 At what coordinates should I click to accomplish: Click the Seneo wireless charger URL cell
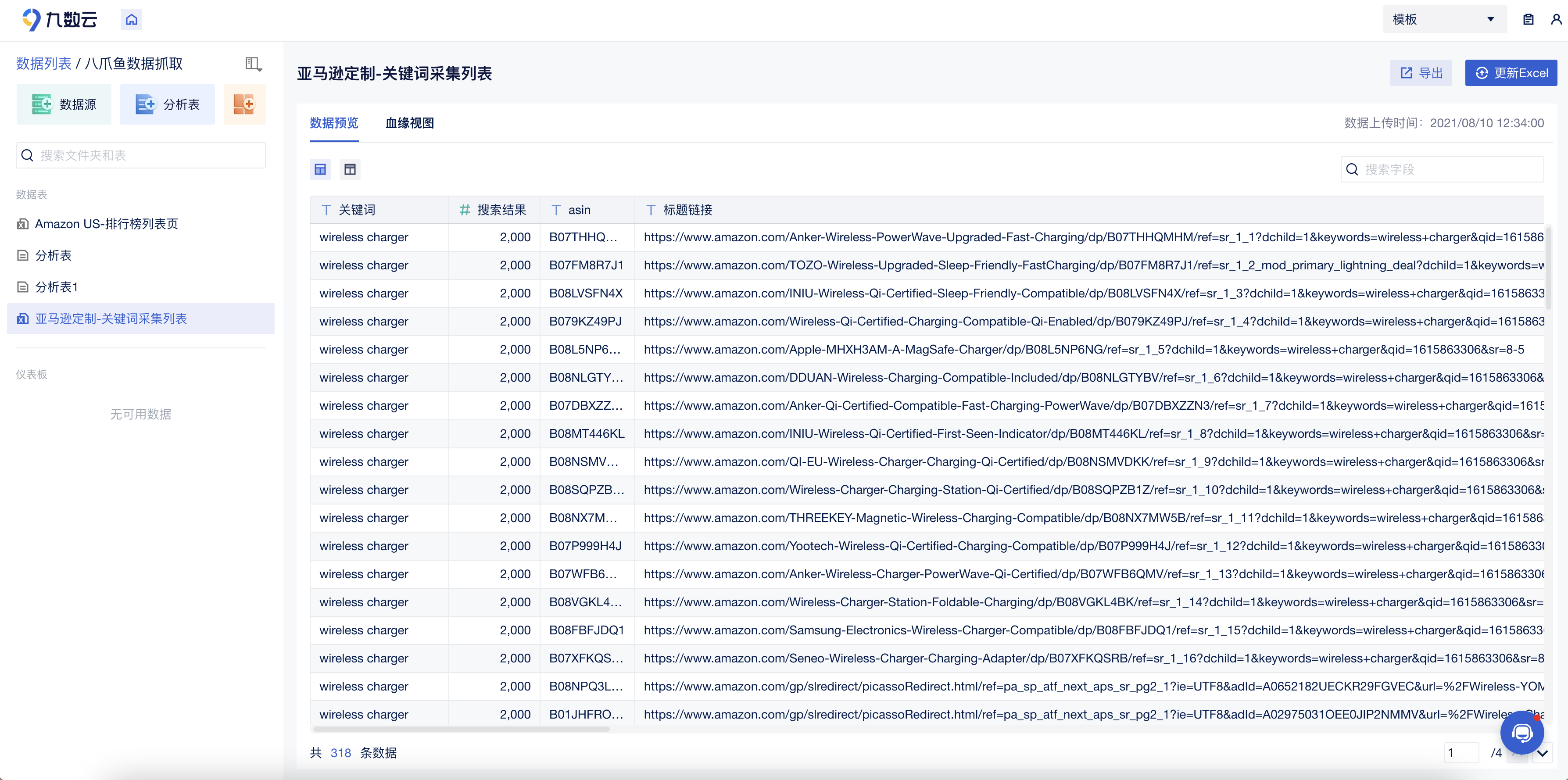(x=1089, y=658)
